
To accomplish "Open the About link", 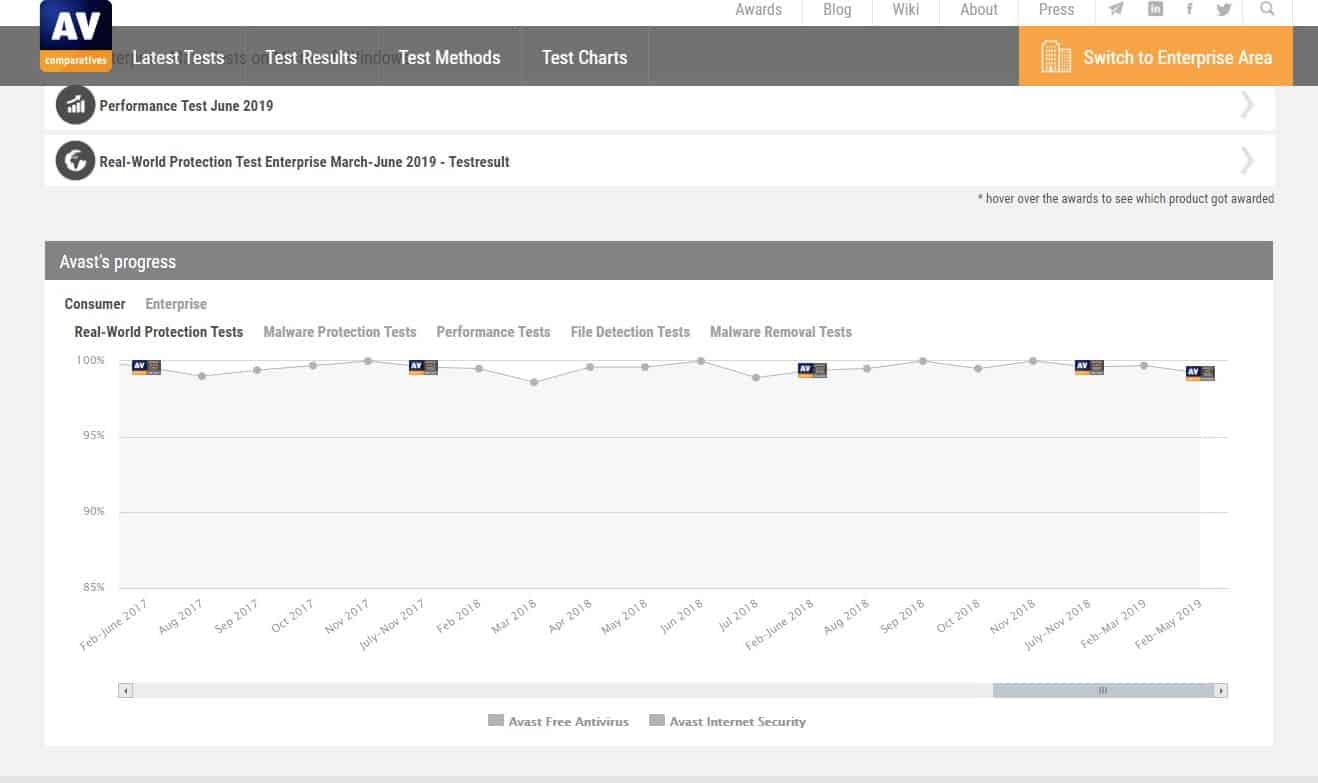I will (x=979, y=10).
